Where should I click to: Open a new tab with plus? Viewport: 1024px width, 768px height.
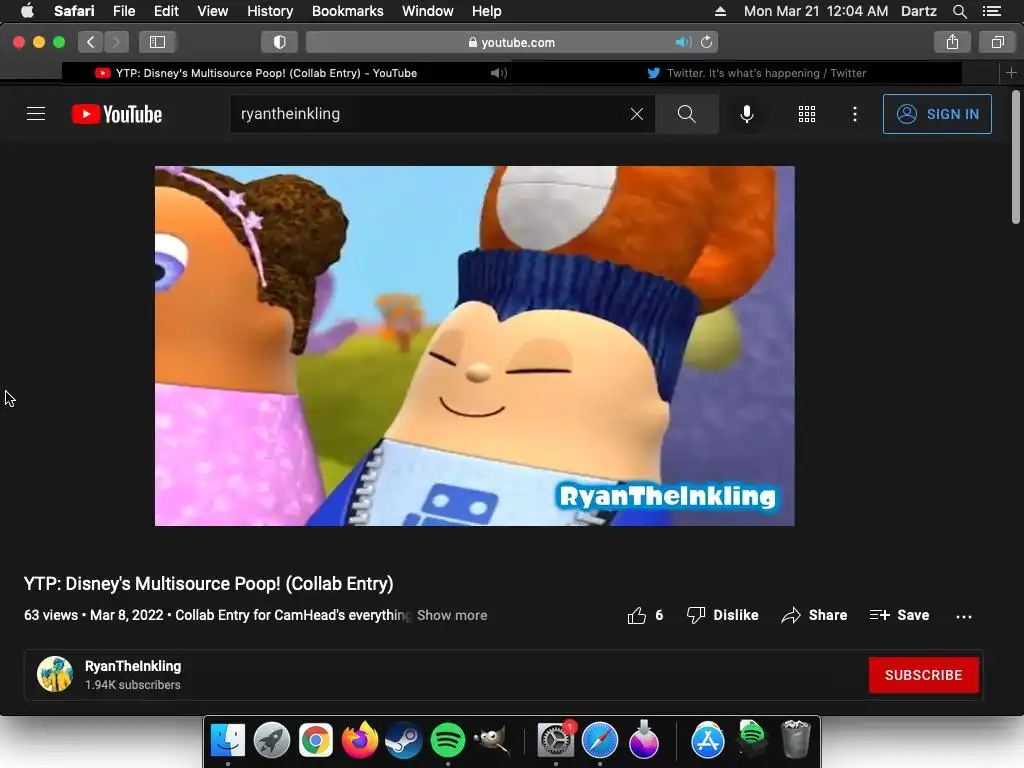pyautogui.click(x=1011, y=73)
